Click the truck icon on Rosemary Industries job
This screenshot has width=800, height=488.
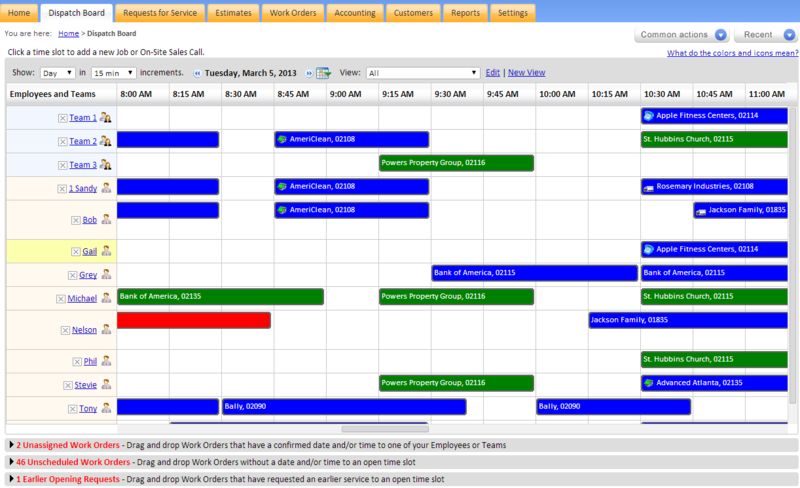648,187
